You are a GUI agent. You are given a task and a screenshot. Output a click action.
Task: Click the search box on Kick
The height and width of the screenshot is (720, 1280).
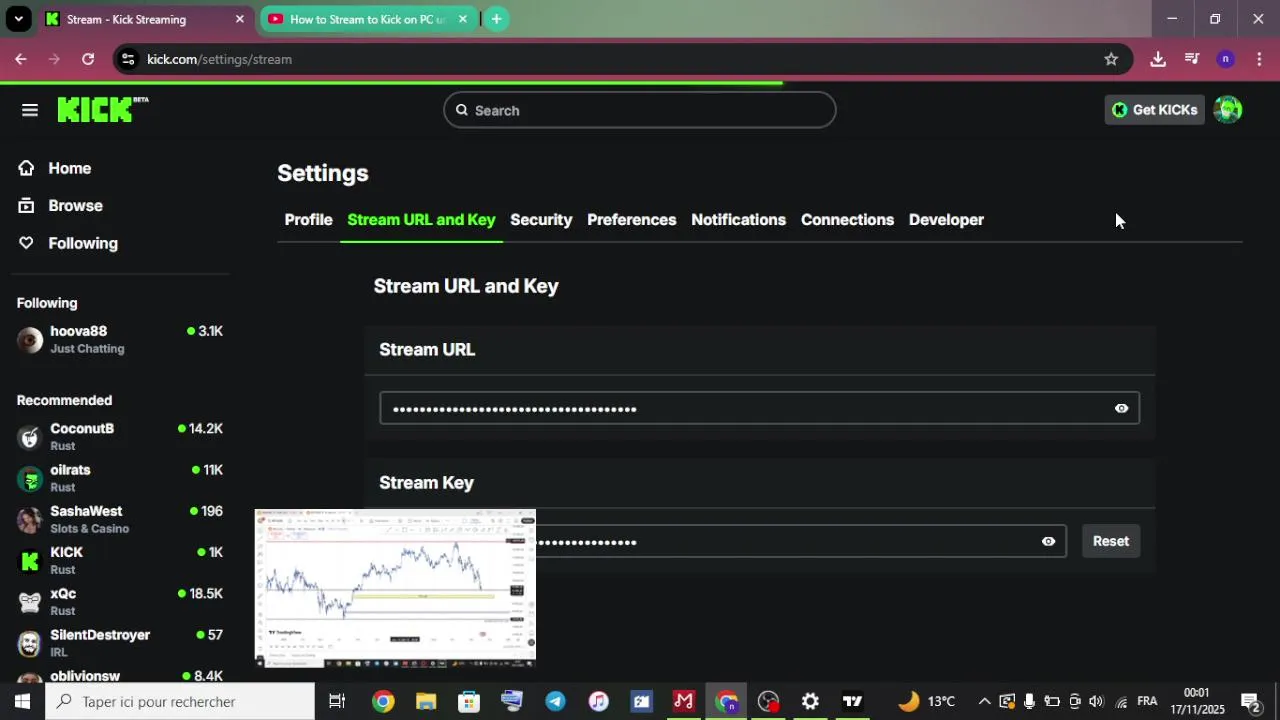coord(640,110)
